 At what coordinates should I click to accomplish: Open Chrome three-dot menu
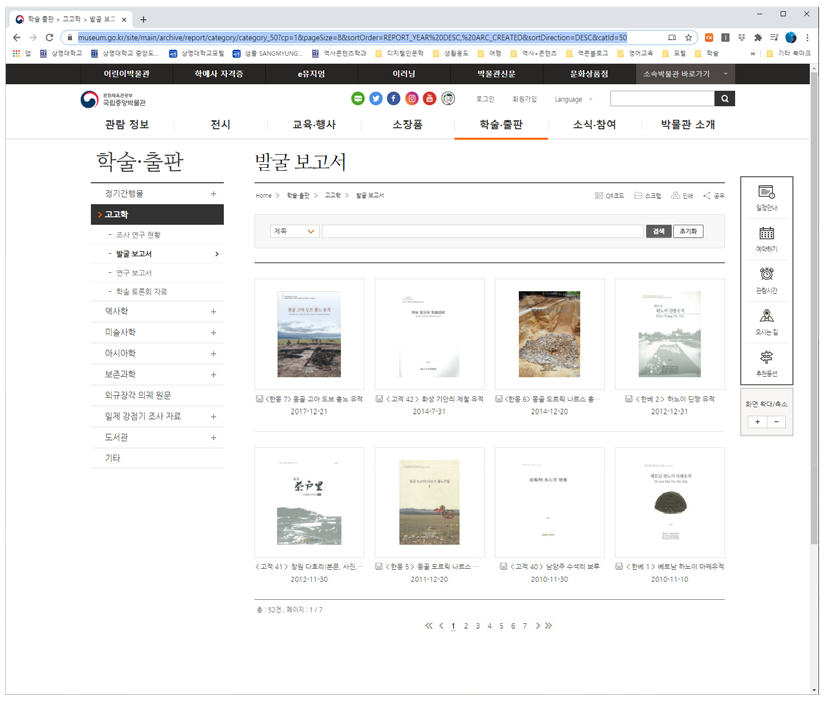(807, 37)
